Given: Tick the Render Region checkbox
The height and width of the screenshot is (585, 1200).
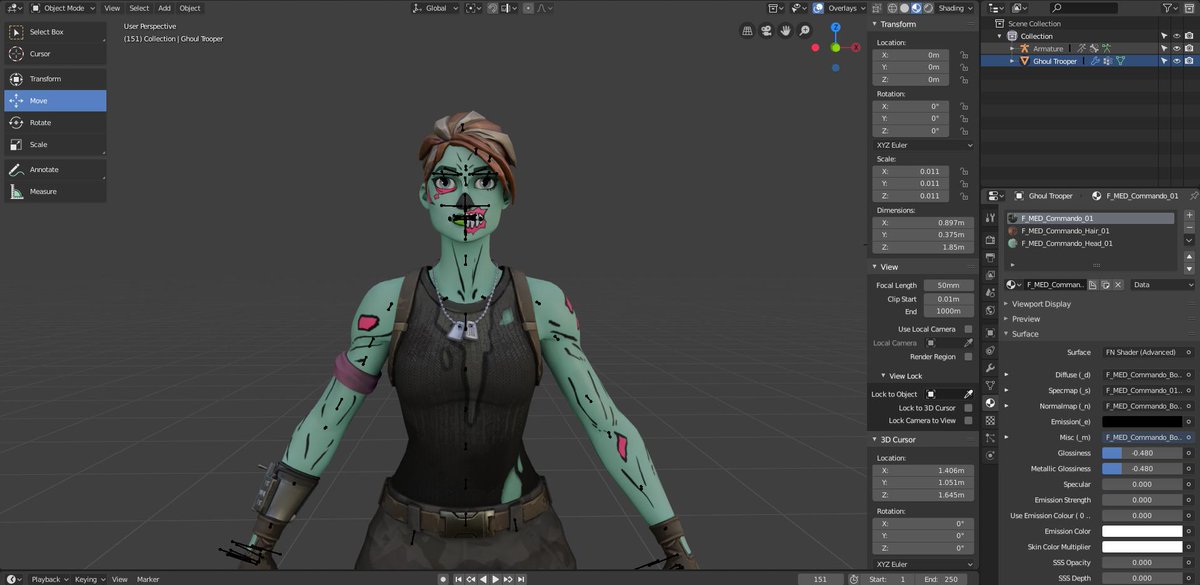Looking at the screenshot, I should click(968, 357).
